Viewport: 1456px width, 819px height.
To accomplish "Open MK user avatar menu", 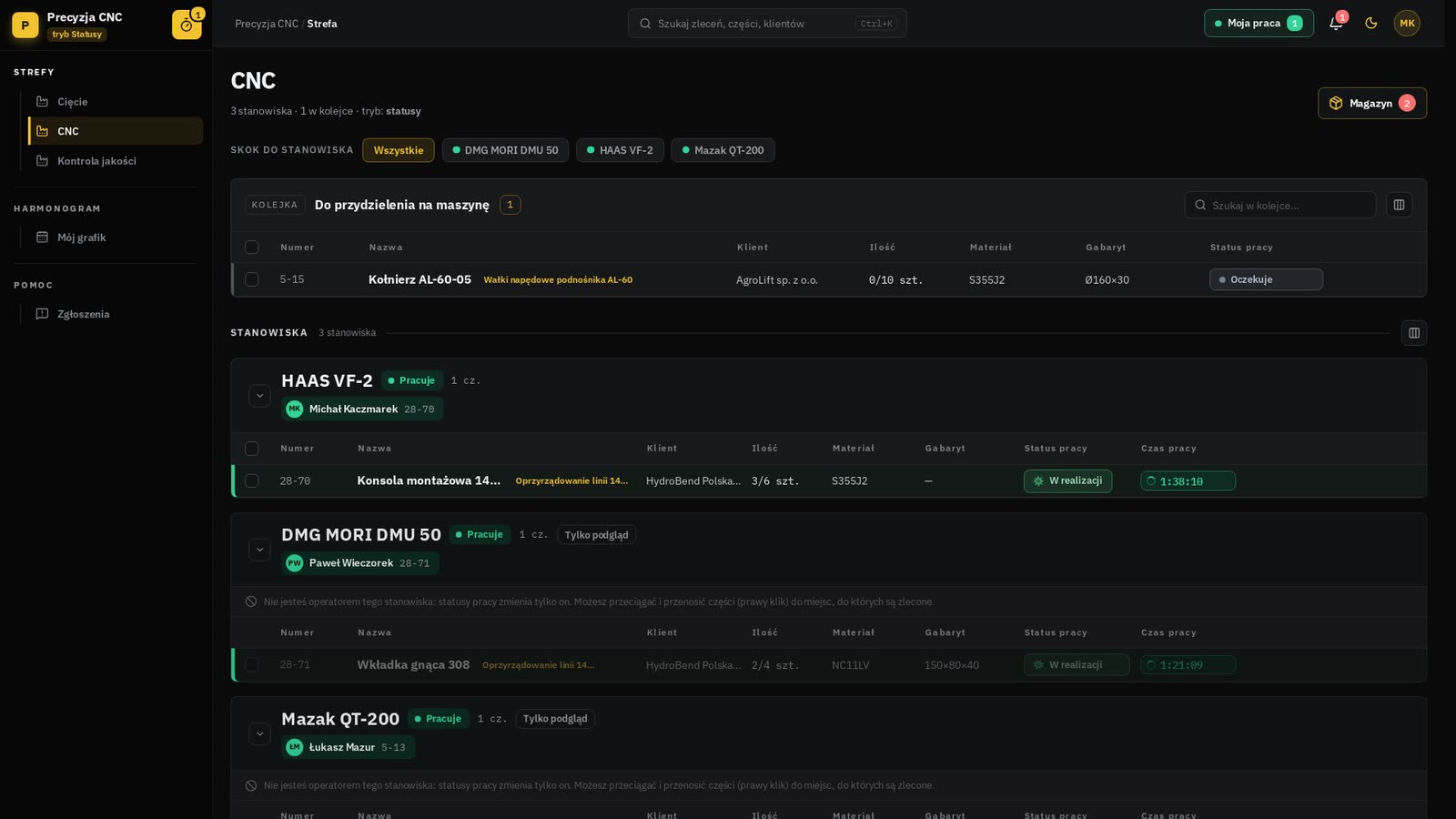I will 1407,24.
